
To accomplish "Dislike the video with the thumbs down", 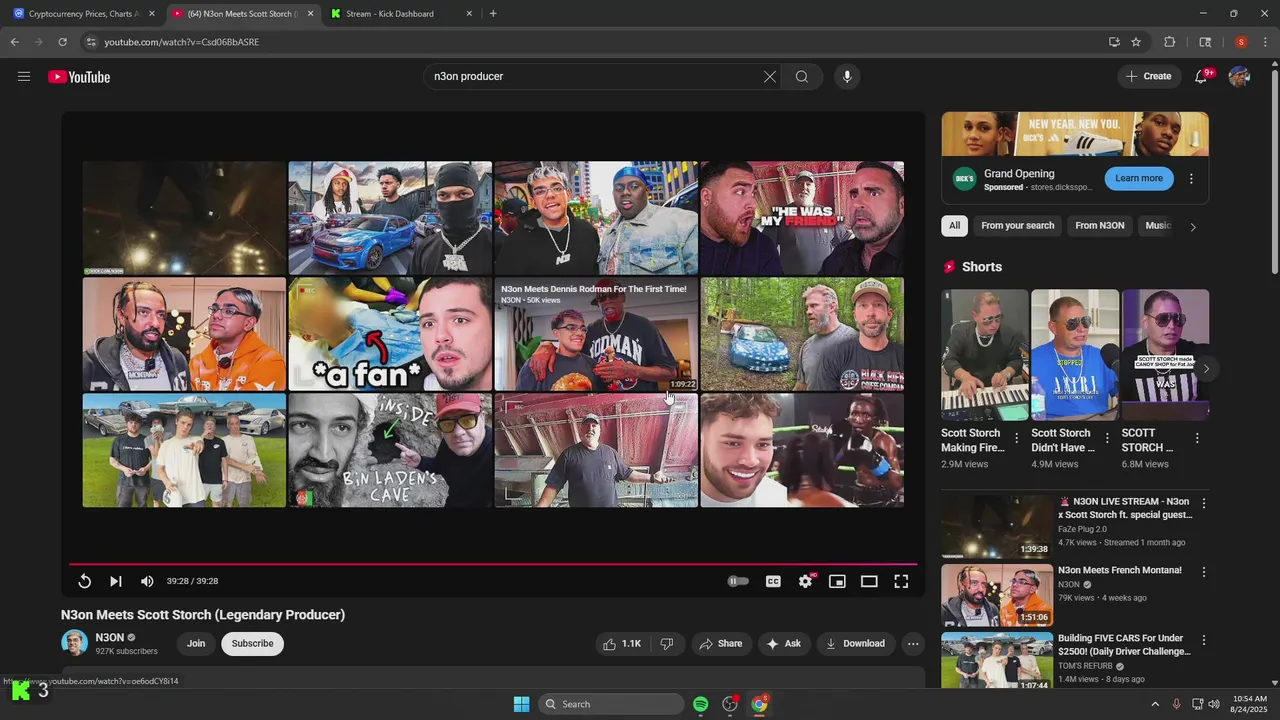I will pyautogui.click(x=667, y=644).
